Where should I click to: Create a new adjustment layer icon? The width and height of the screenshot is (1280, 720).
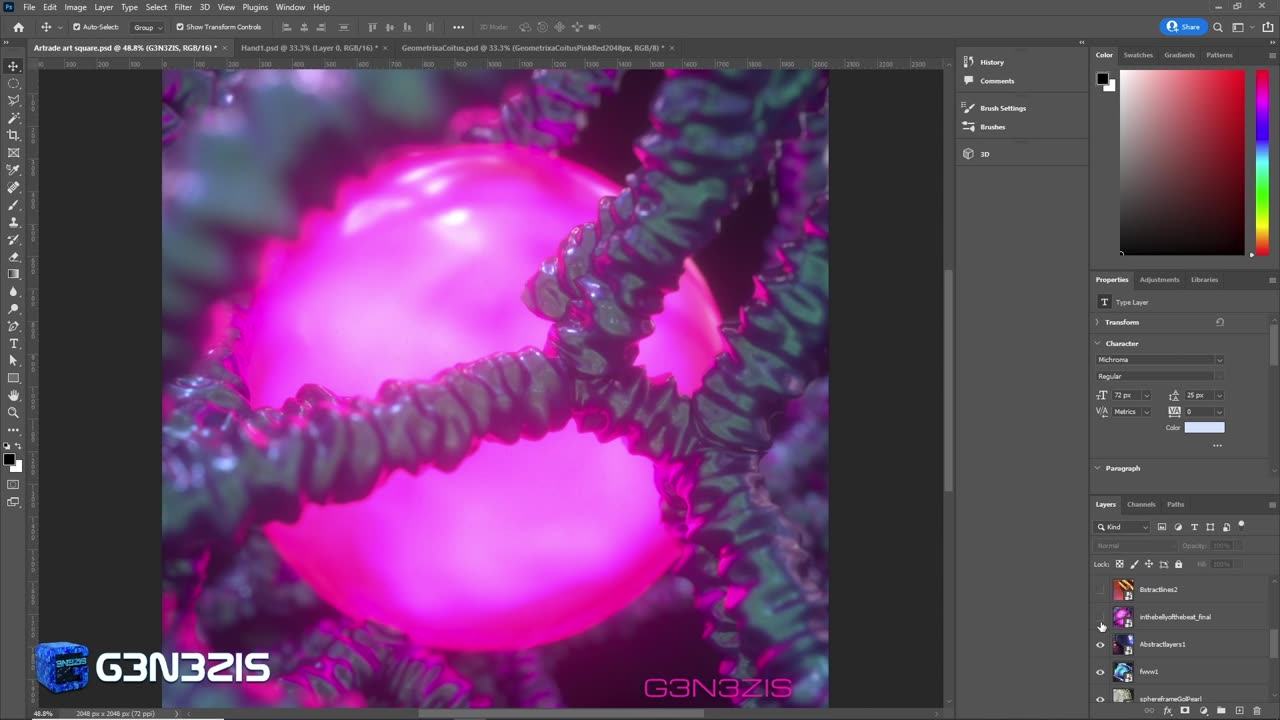[1203, 711]
